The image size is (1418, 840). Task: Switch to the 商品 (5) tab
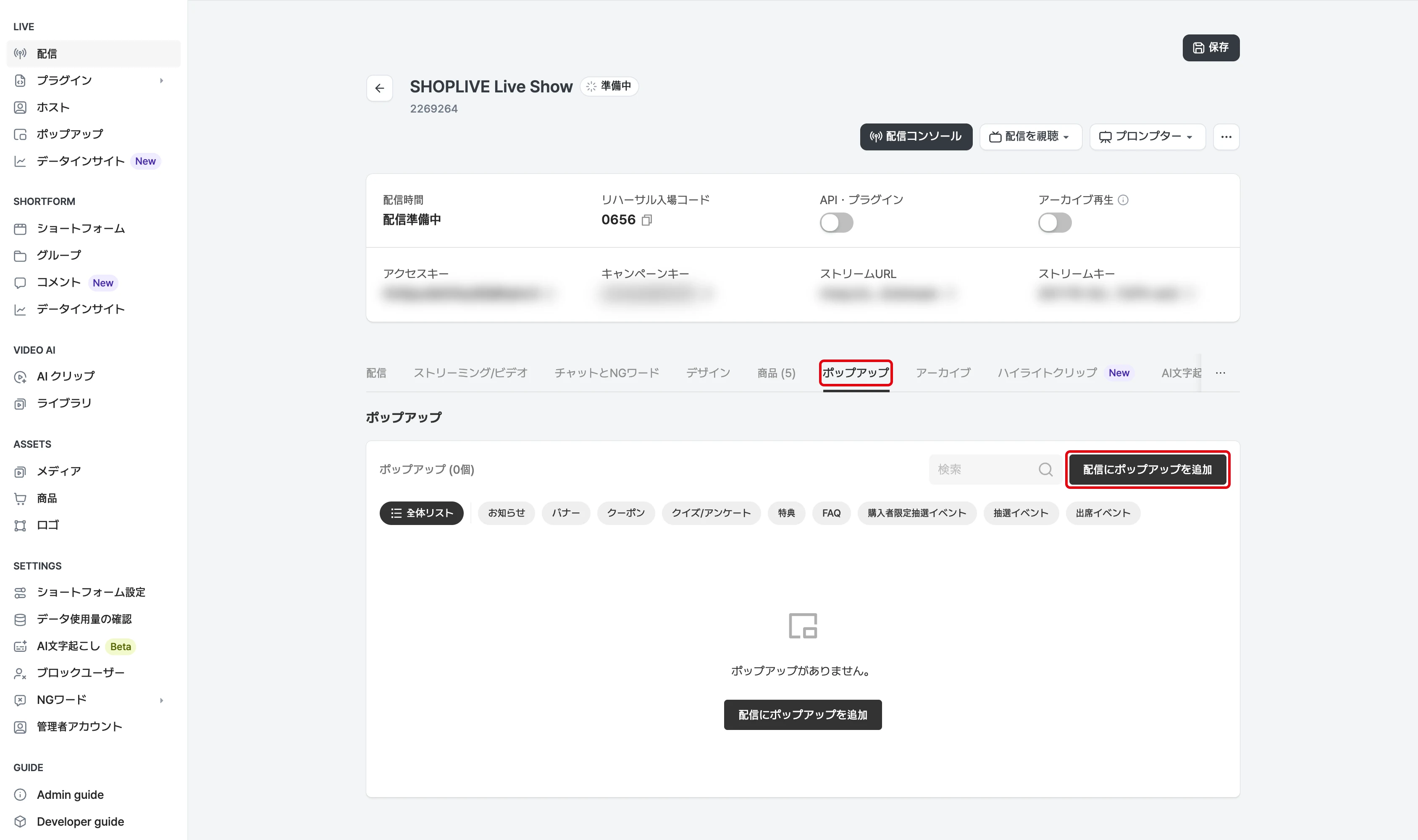pyautogui.click(x=776, y=373)
